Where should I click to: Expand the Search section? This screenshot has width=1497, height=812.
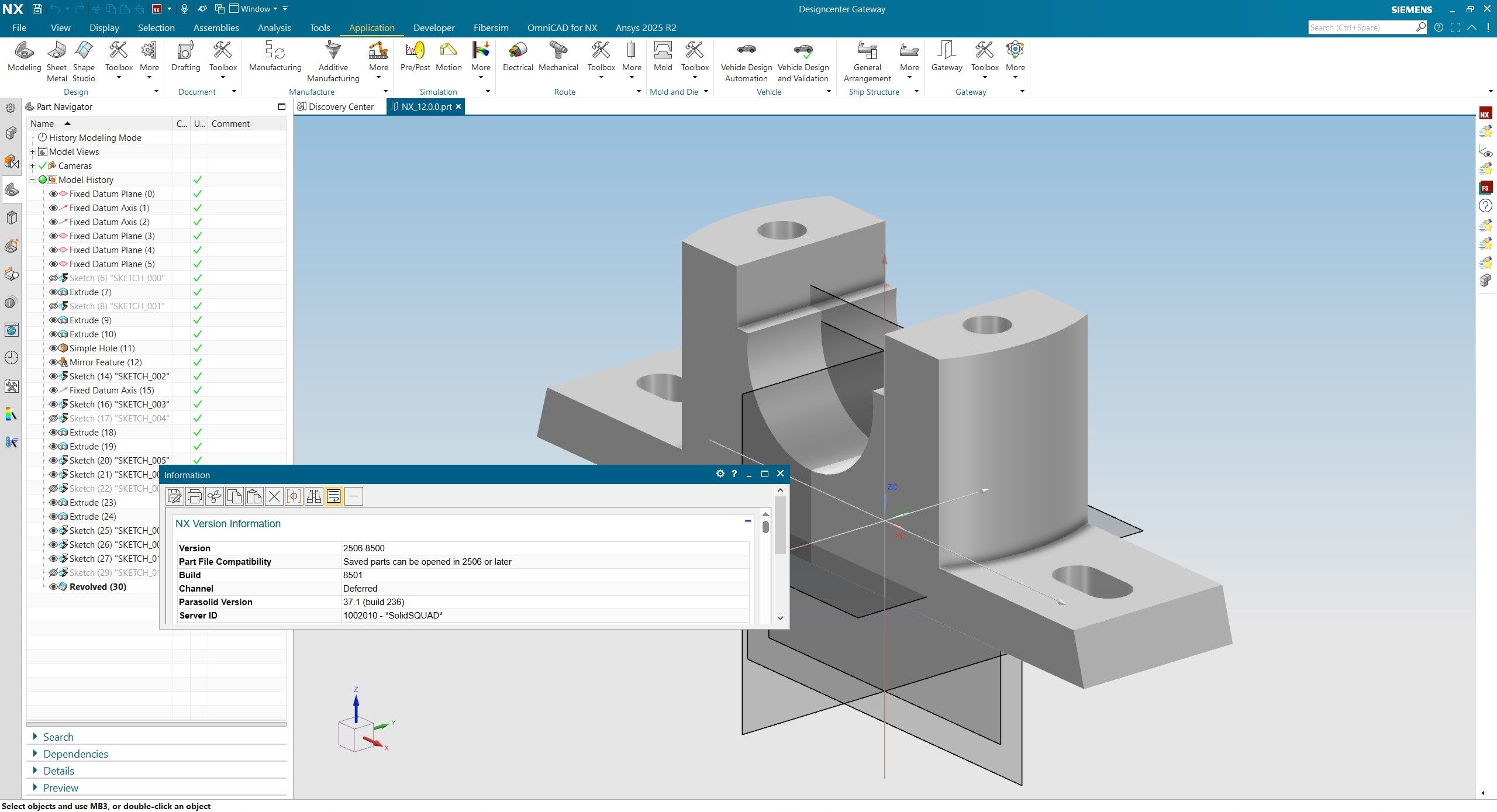pyautogui.click(x=36, y=737)
